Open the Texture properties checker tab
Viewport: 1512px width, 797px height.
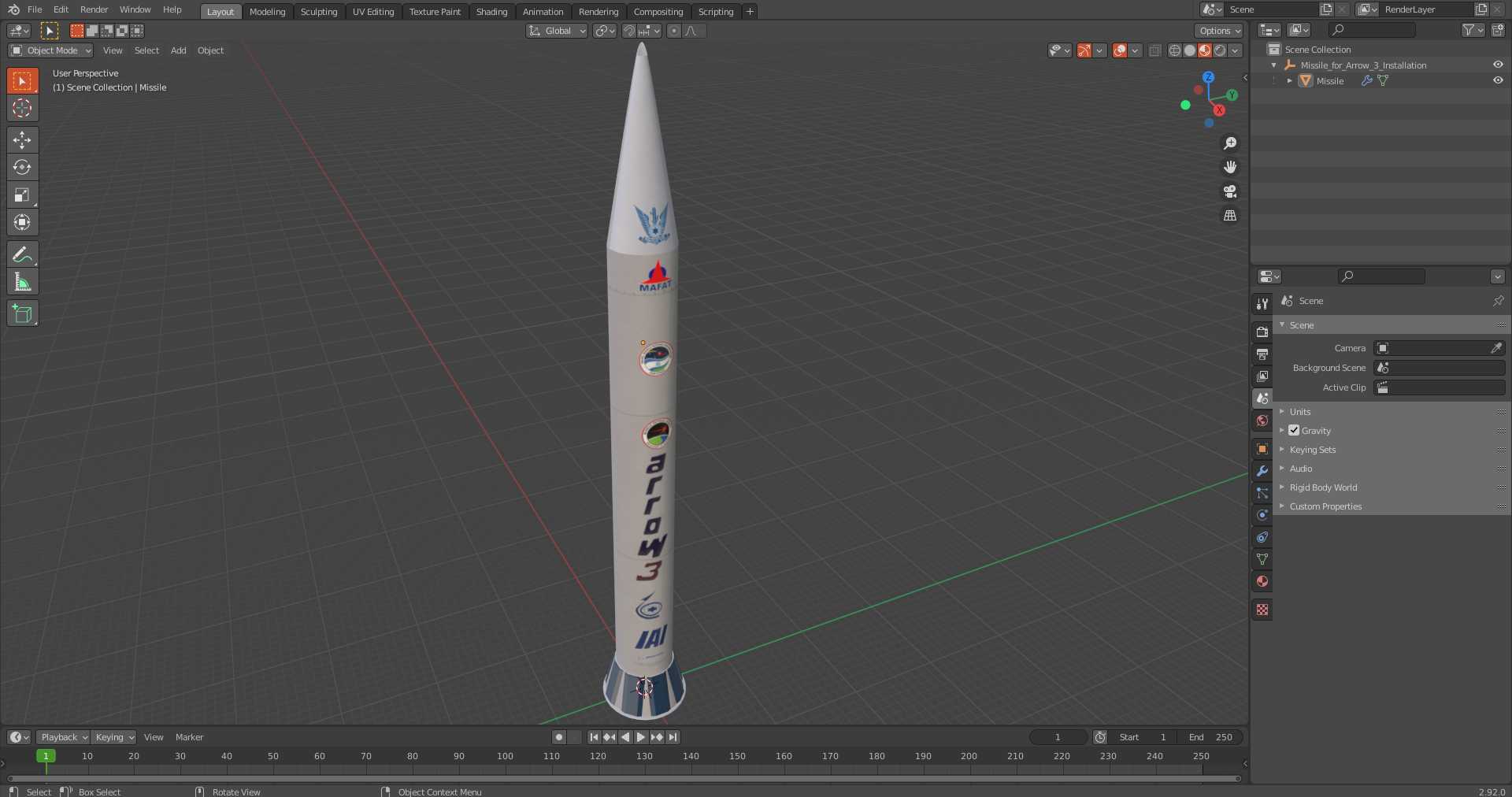pyautogui.click(x=1262, y=610)
